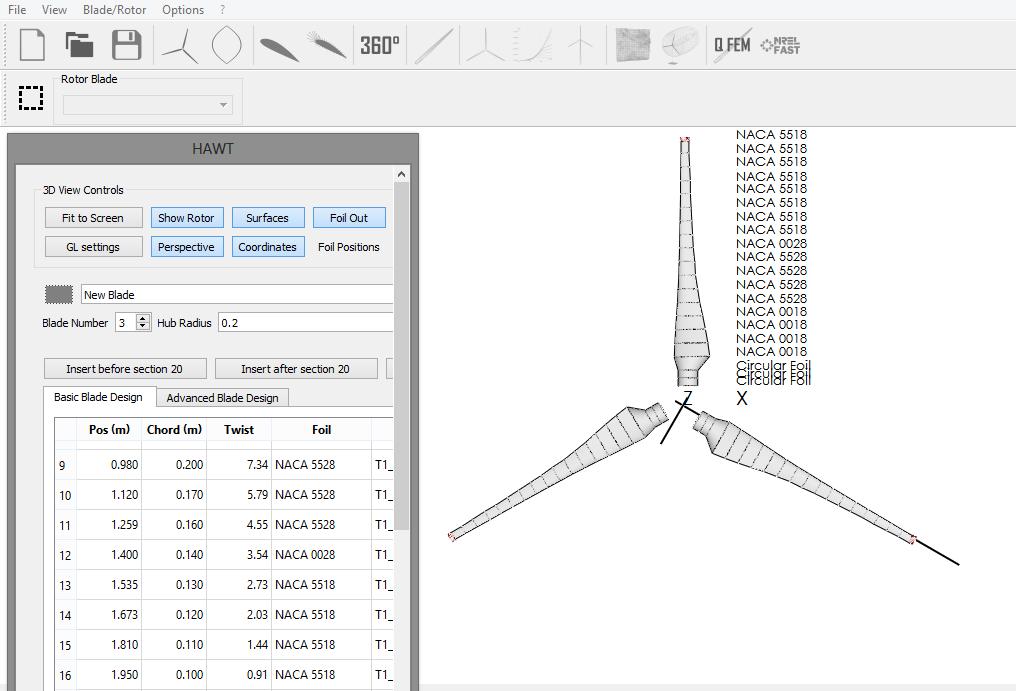Click the Foil column header
The width and height of the screenshot is (1016, 691).
coord(321,430)
